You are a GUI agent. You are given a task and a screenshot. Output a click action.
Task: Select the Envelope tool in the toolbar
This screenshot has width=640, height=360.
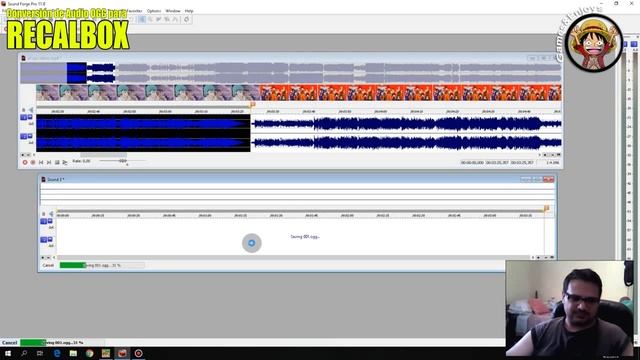coord(175,19)
